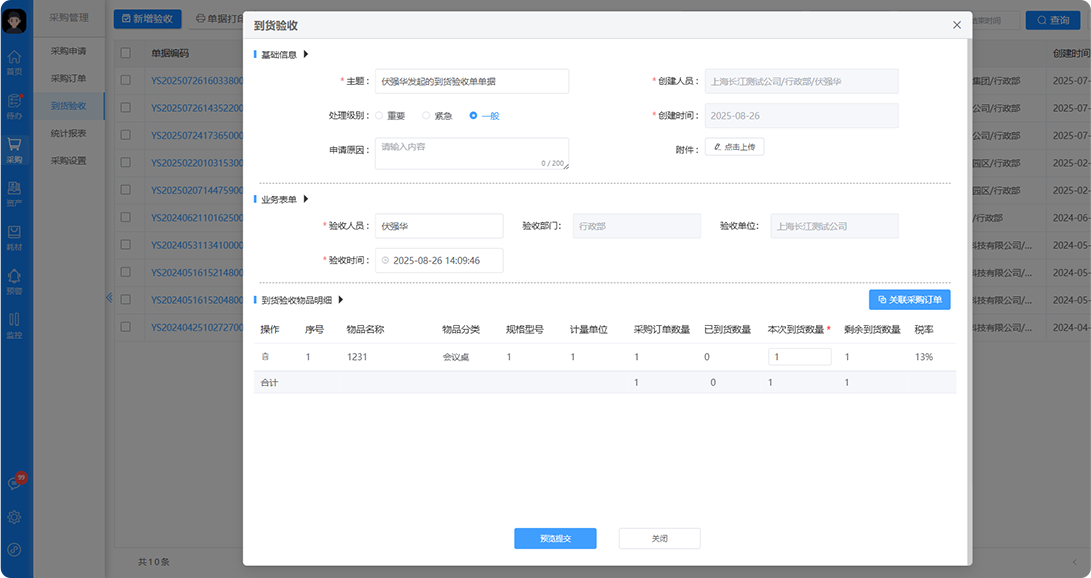The image size is (1091, 578).
Task: Select the 资产 assets sidebar icon
Action: pyautogui.click(x=15, y=191)
